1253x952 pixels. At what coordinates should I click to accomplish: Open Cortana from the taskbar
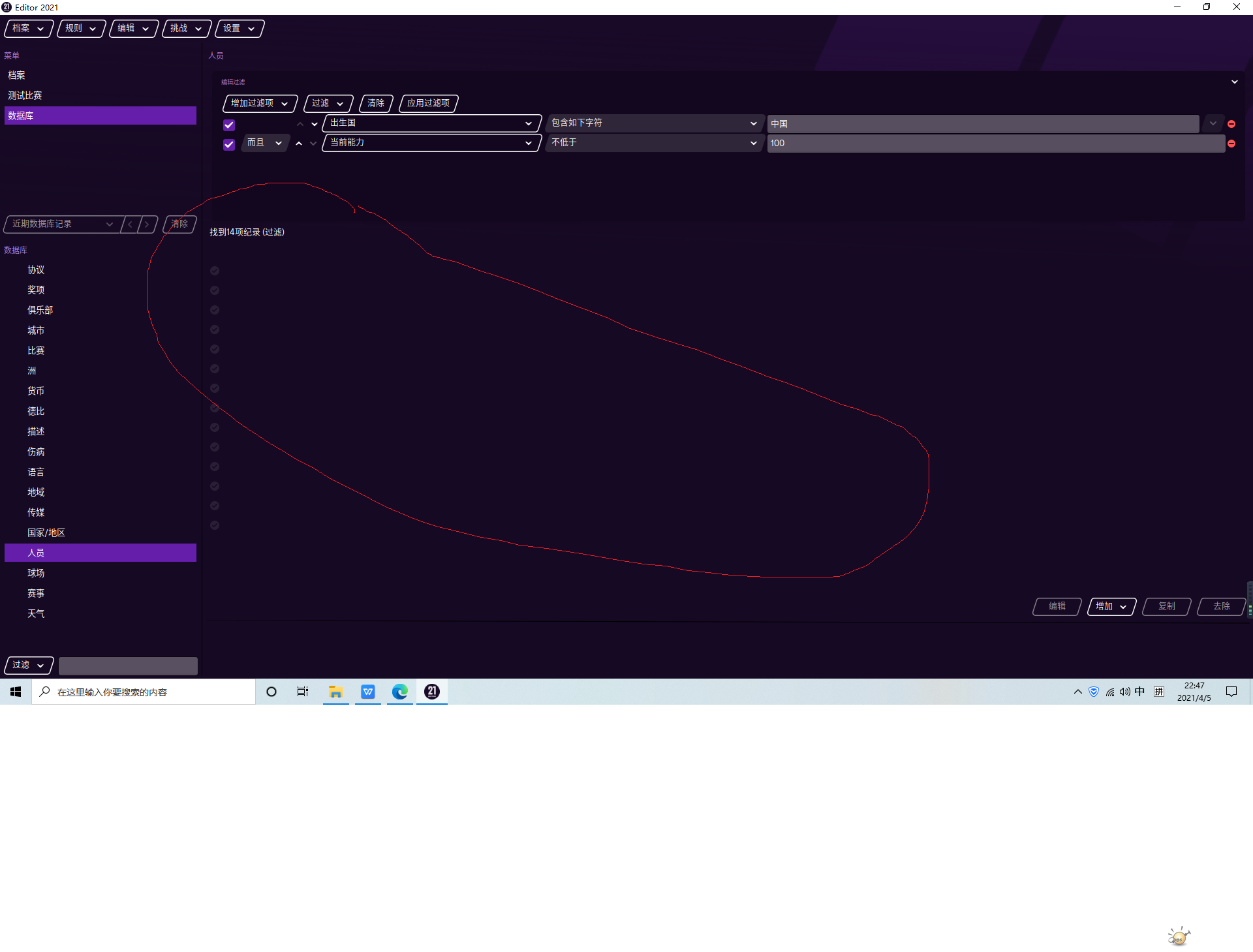click(x=271, y=692)
